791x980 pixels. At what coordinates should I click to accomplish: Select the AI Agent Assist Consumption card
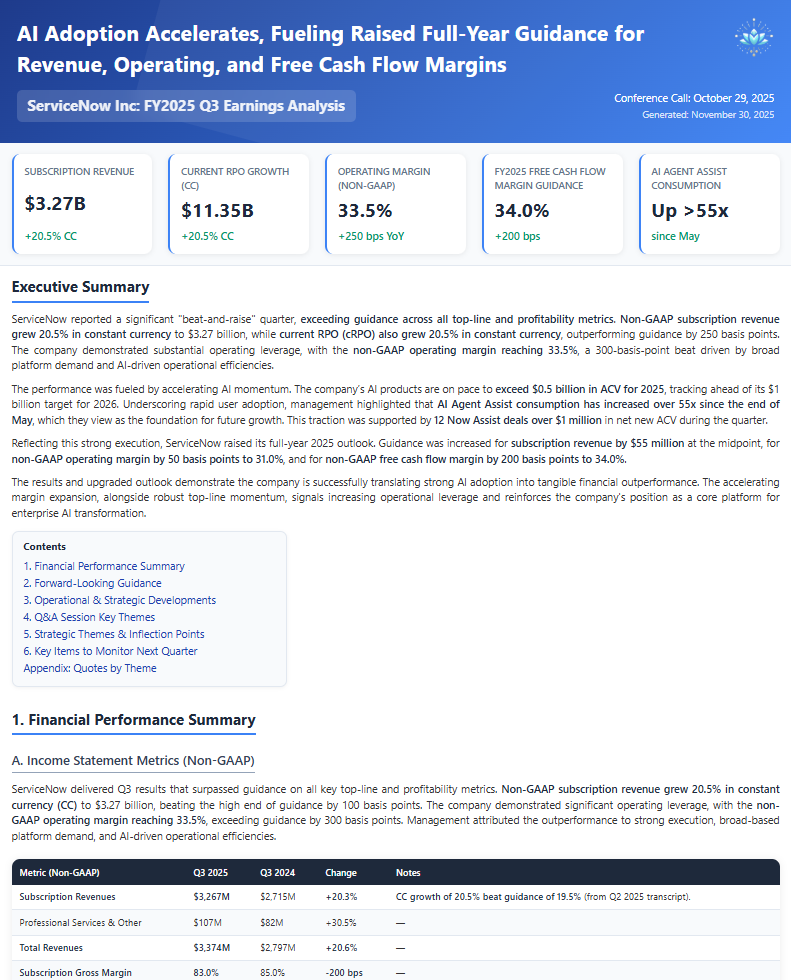[709, 204]
